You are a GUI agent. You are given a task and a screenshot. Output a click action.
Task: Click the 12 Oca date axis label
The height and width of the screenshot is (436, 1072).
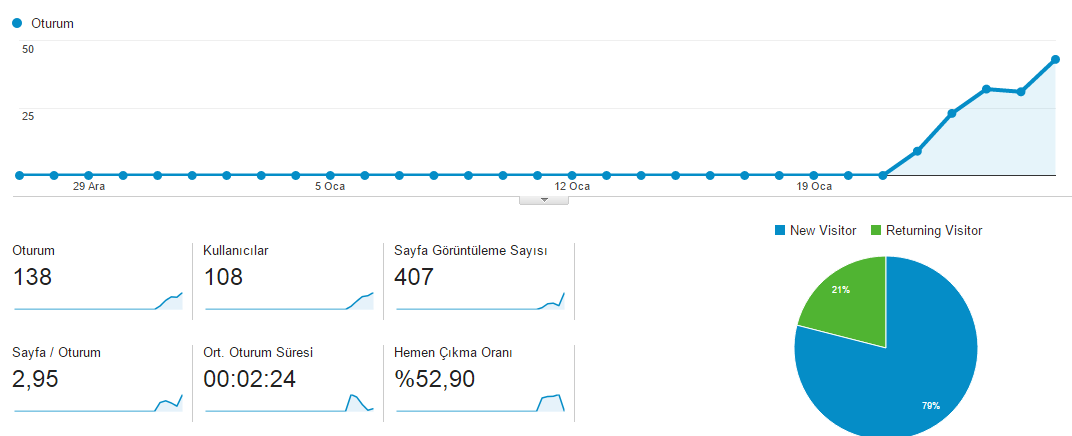pos(572,187)
